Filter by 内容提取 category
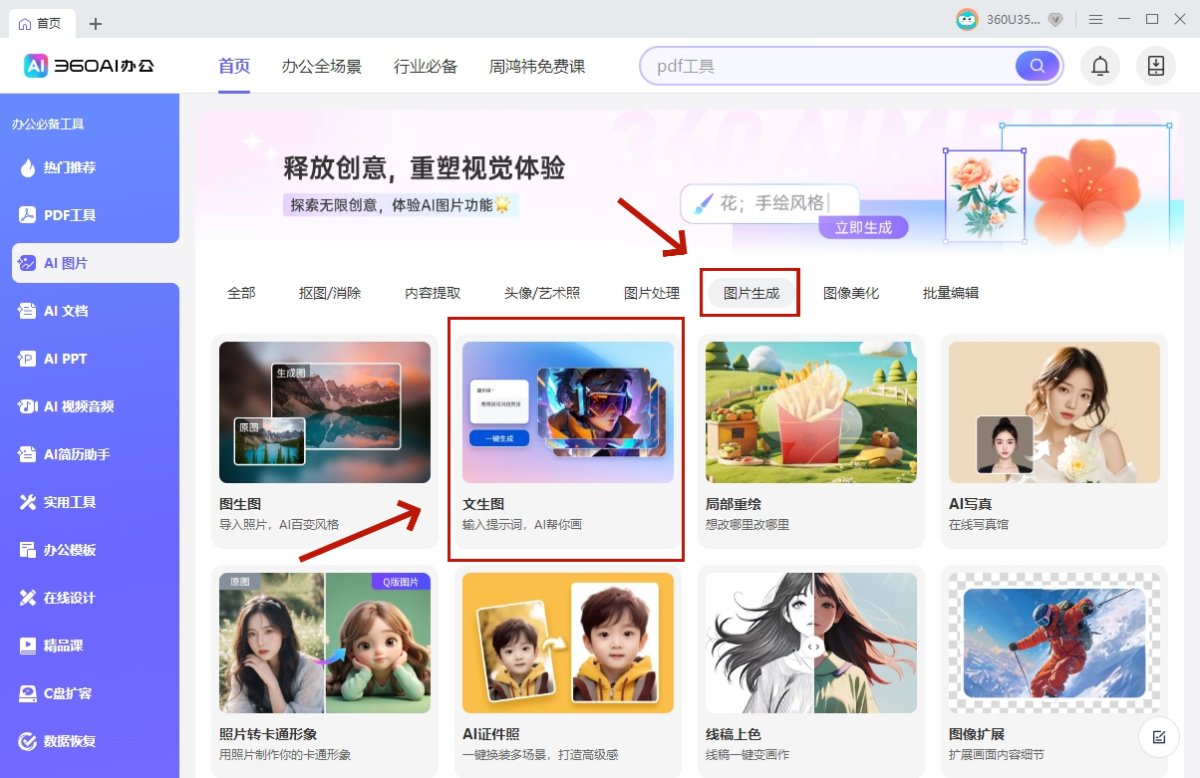The width and height of the screenshot is (1200, 778). coord(433,293)
